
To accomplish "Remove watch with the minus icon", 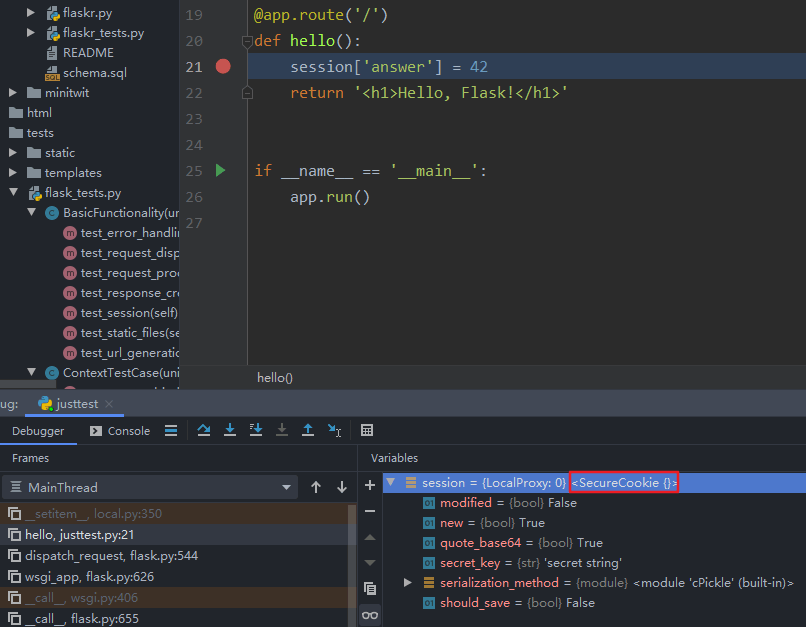I will [370, 511].
